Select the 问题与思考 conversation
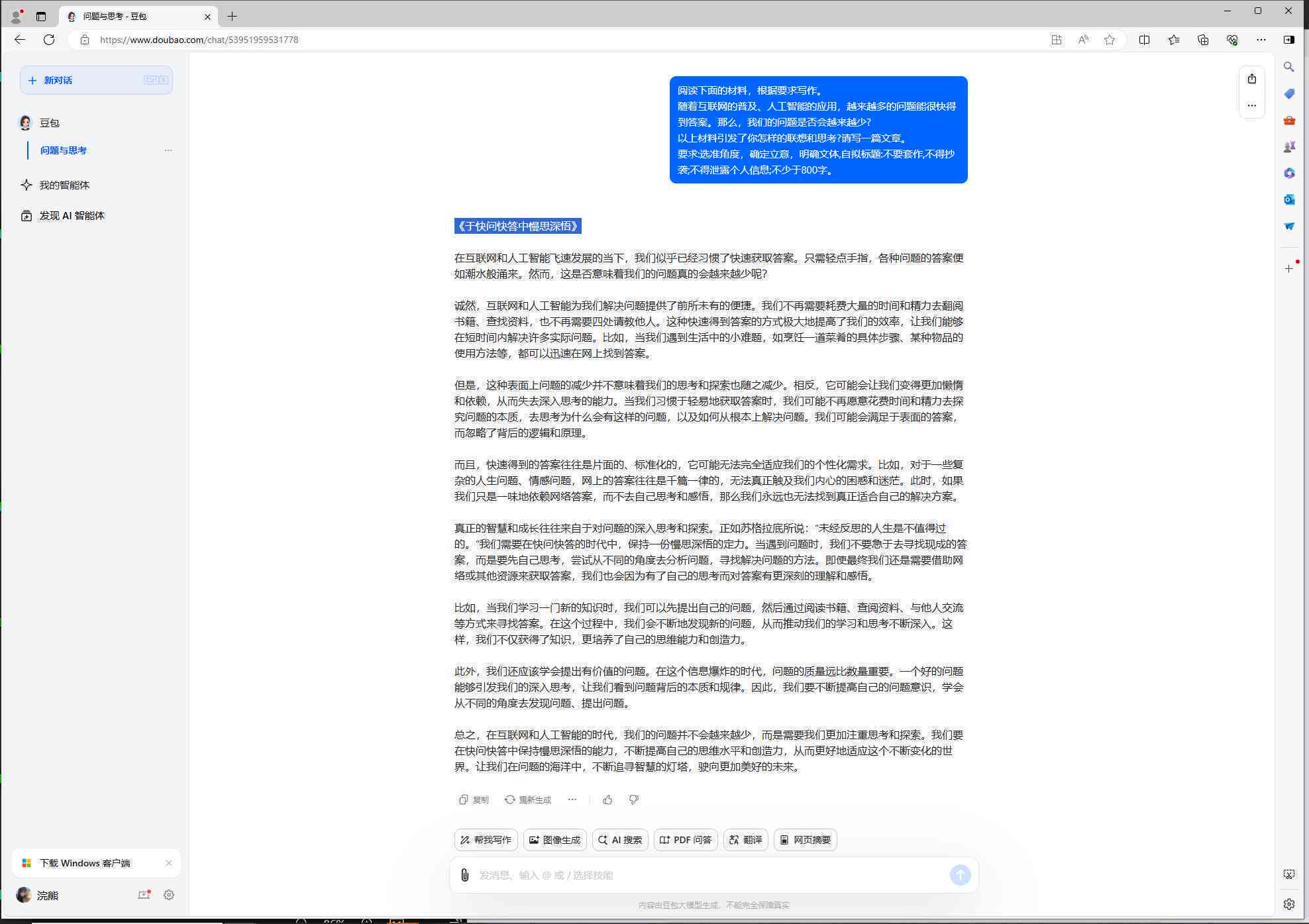The height and width of the screenshot is (924, 1309). tap(64, 150)
